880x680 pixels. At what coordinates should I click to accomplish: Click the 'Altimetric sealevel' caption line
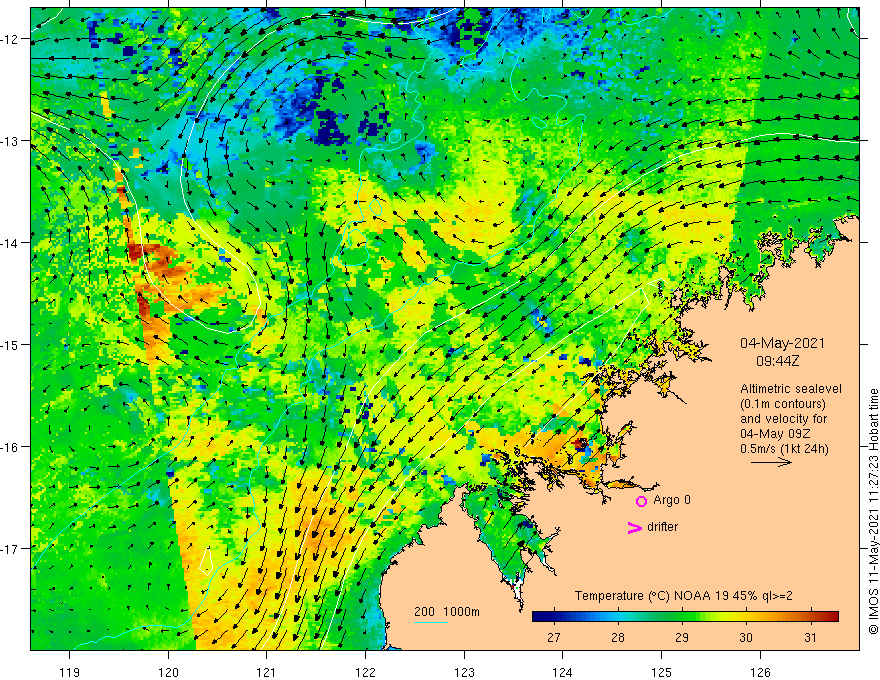(791, 389)
